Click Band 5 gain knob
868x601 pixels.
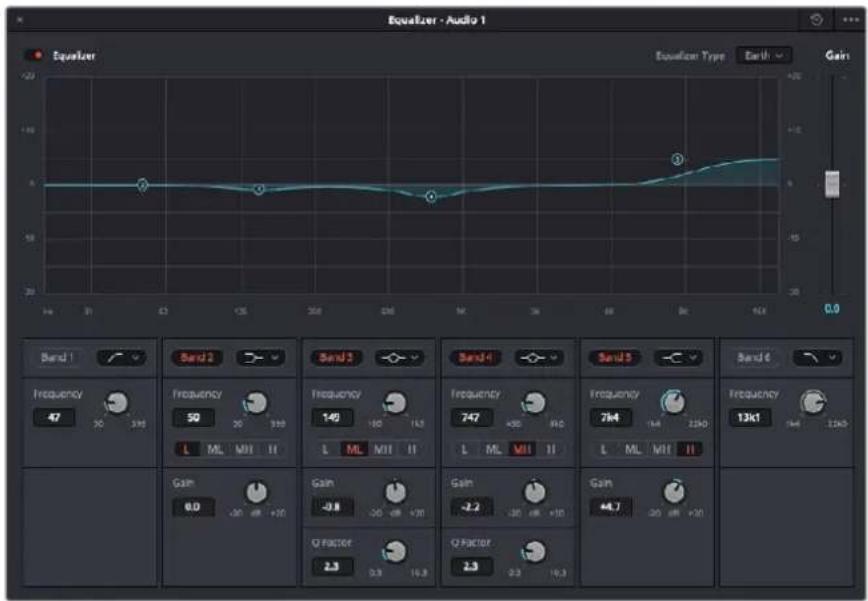coord(674,492)
